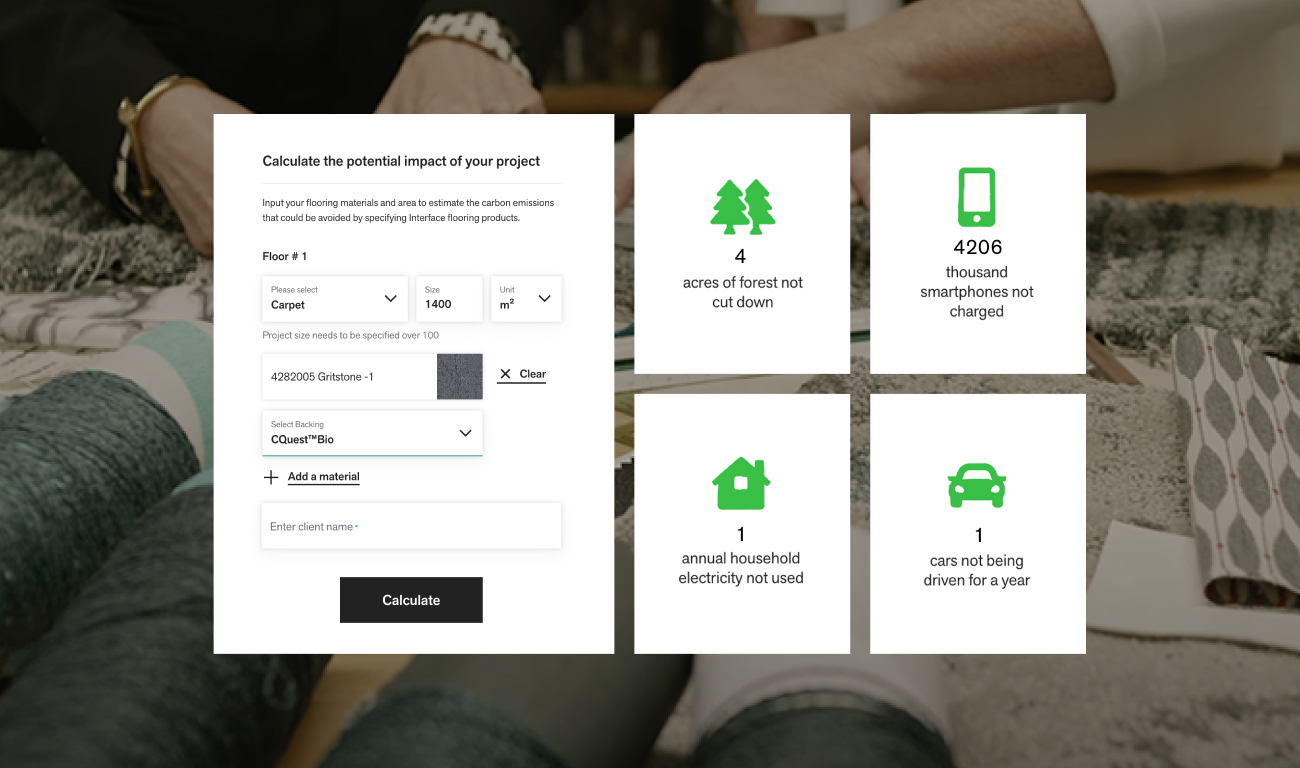Click the green car icon

(x=977, y=486)
